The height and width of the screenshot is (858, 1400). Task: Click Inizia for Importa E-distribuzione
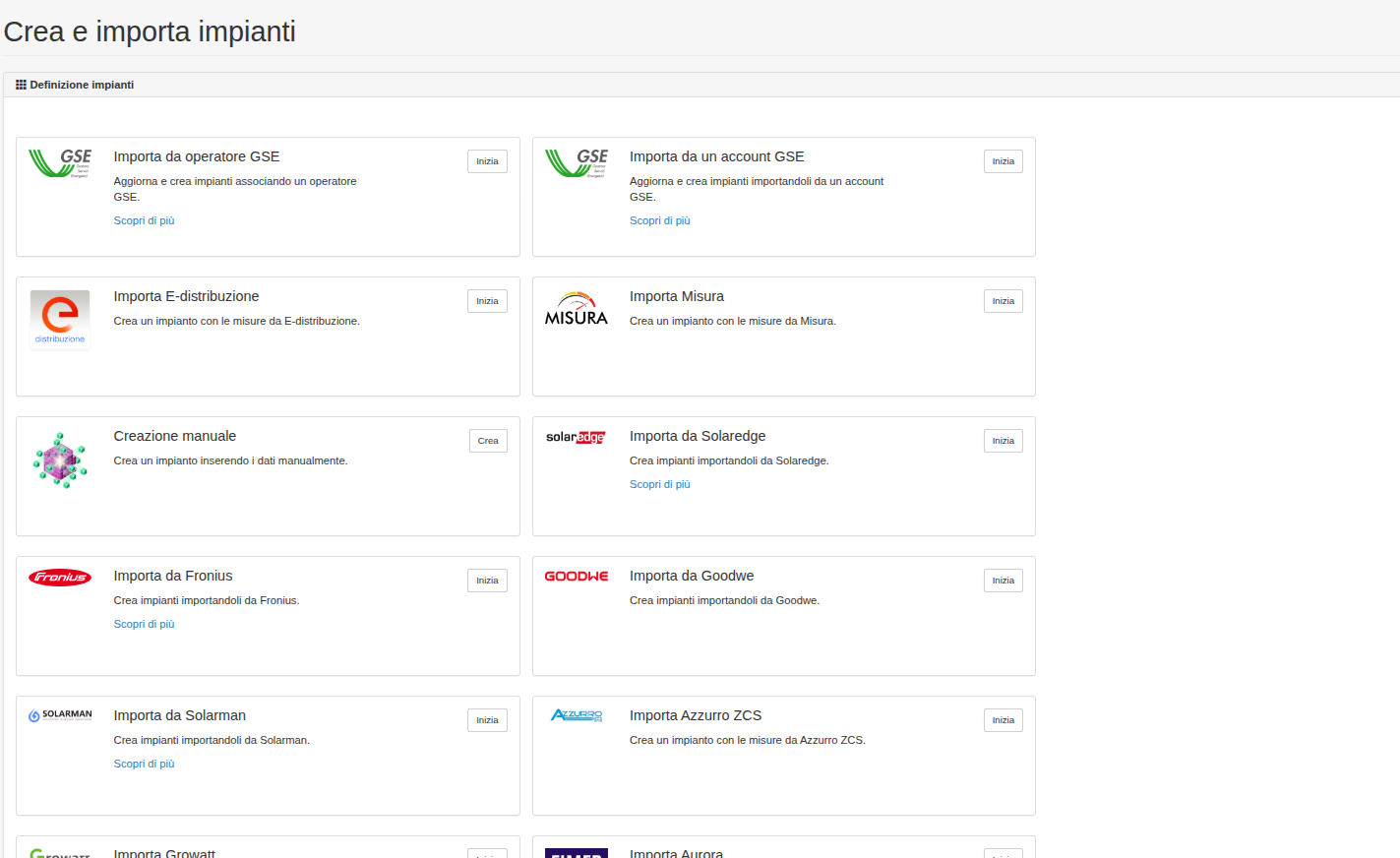pos(487,301)
